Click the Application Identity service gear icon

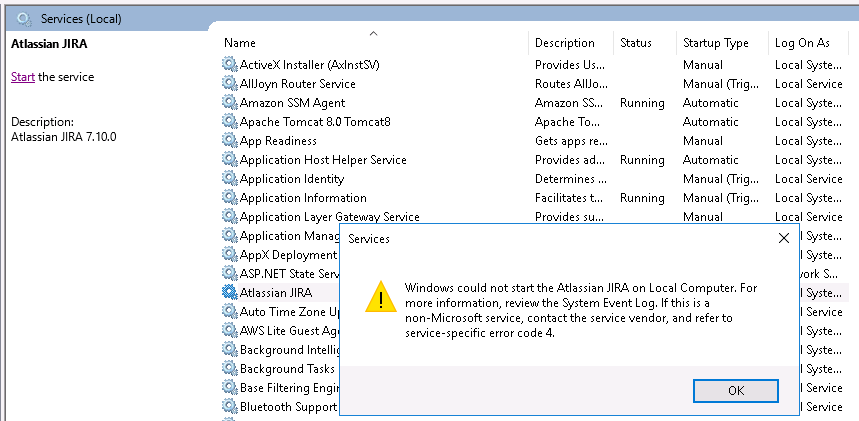(230, 179)
